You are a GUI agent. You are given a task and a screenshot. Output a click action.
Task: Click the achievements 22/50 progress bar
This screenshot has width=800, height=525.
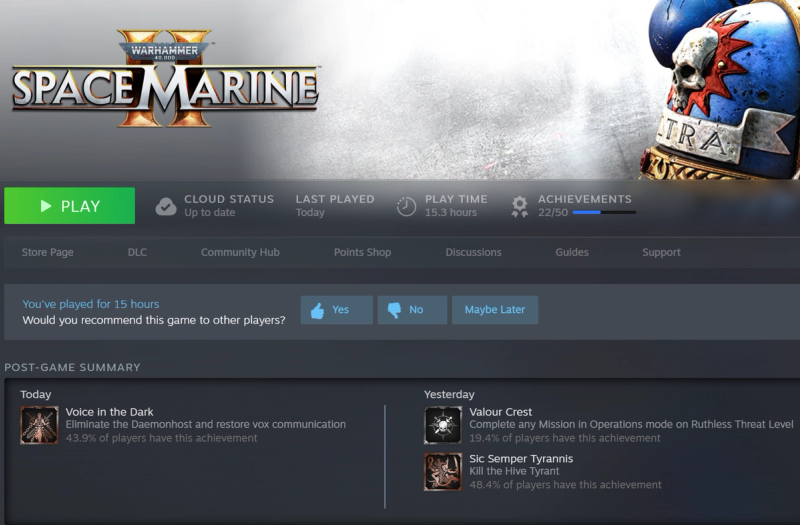click(x=604, y=212)
